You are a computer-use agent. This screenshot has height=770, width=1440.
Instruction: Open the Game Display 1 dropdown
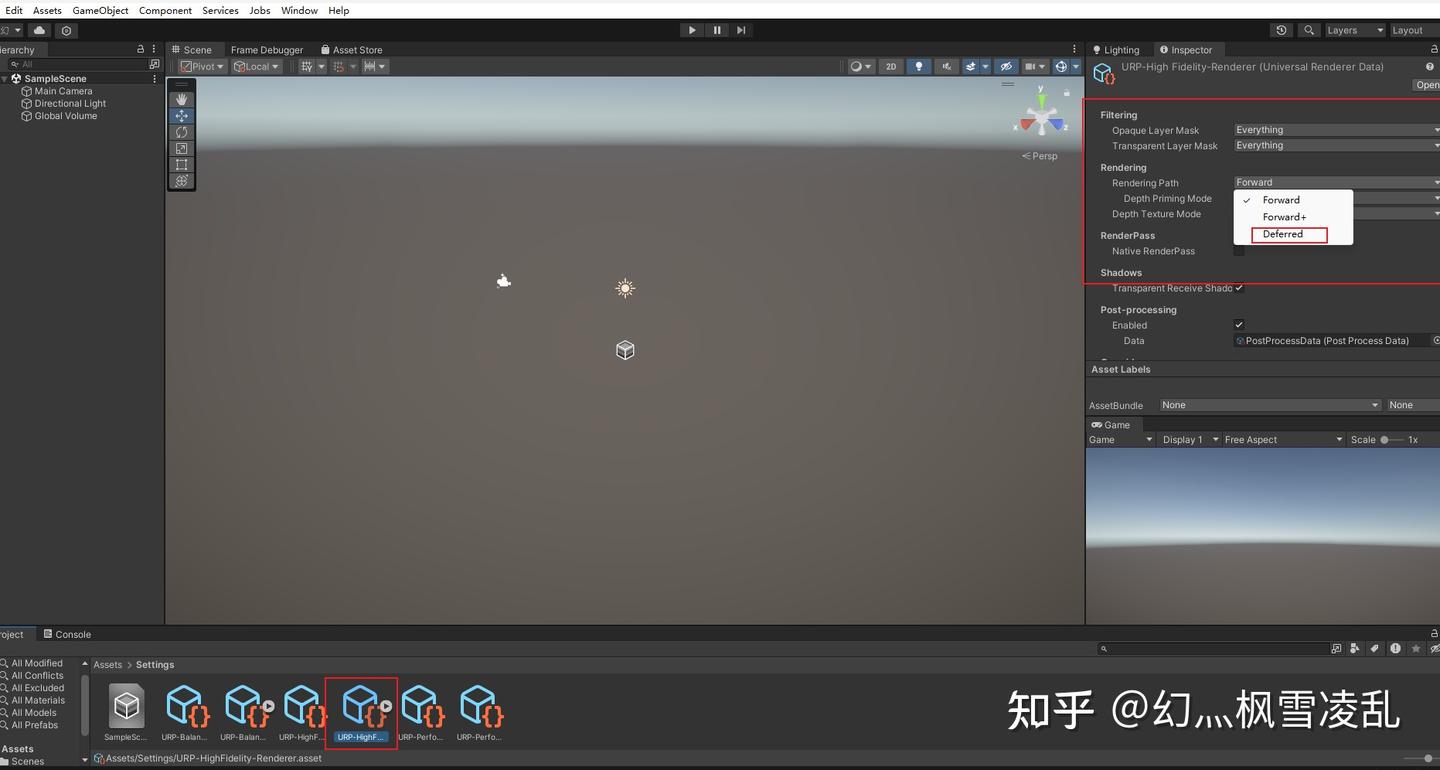tap(1189, 440)
